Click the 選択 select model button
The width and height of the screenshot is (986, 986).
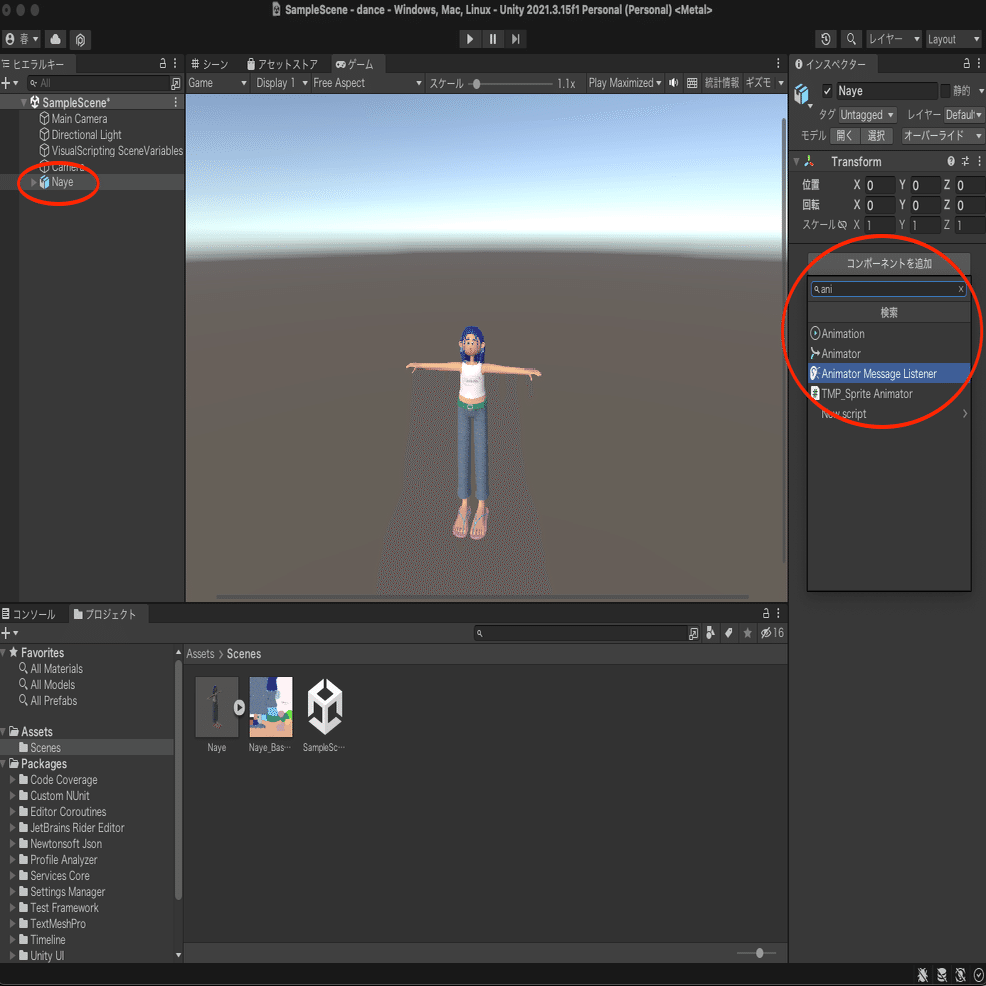876,136
